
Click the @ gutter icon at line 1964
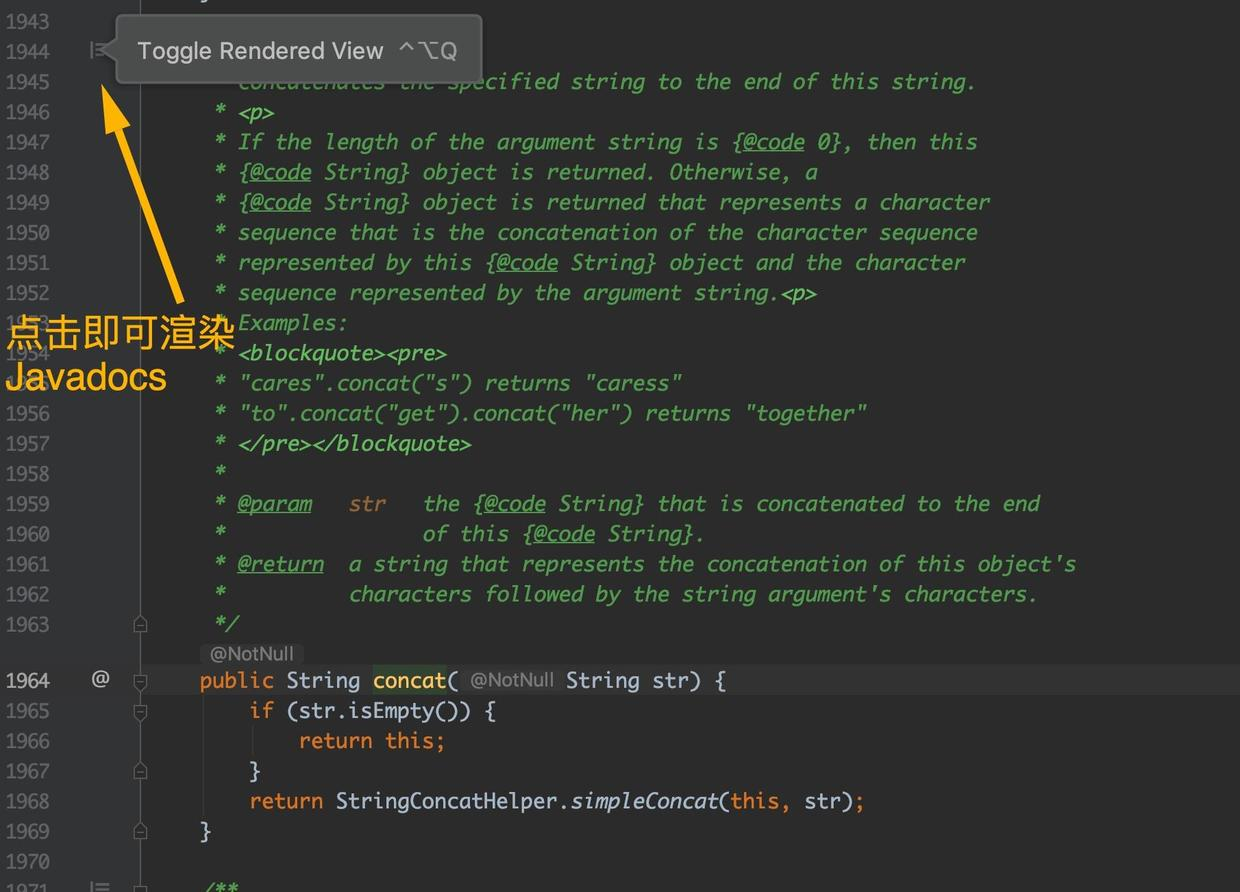coord(100,679)
